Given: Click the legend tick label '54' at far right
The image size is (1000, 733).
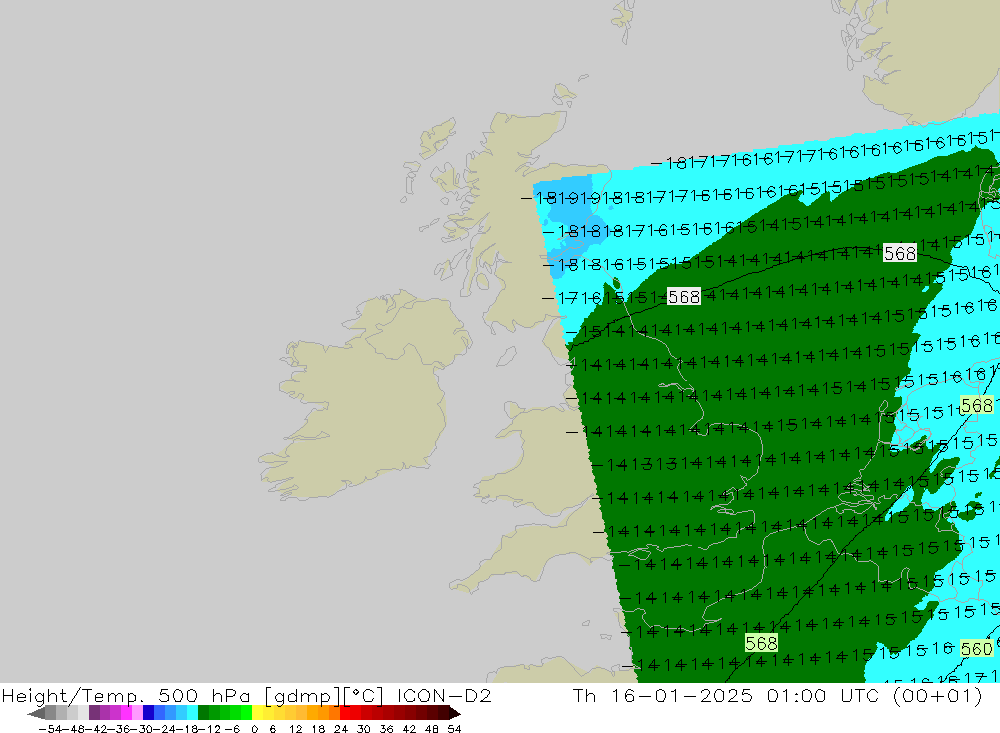Looking at the screenshot, I should tap(454, 729).
